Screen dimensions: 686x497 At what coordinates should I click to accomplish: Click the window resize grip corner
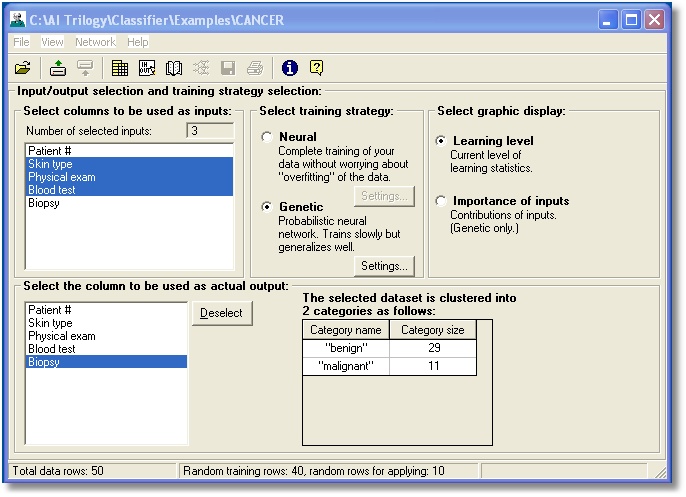point(660,472)
